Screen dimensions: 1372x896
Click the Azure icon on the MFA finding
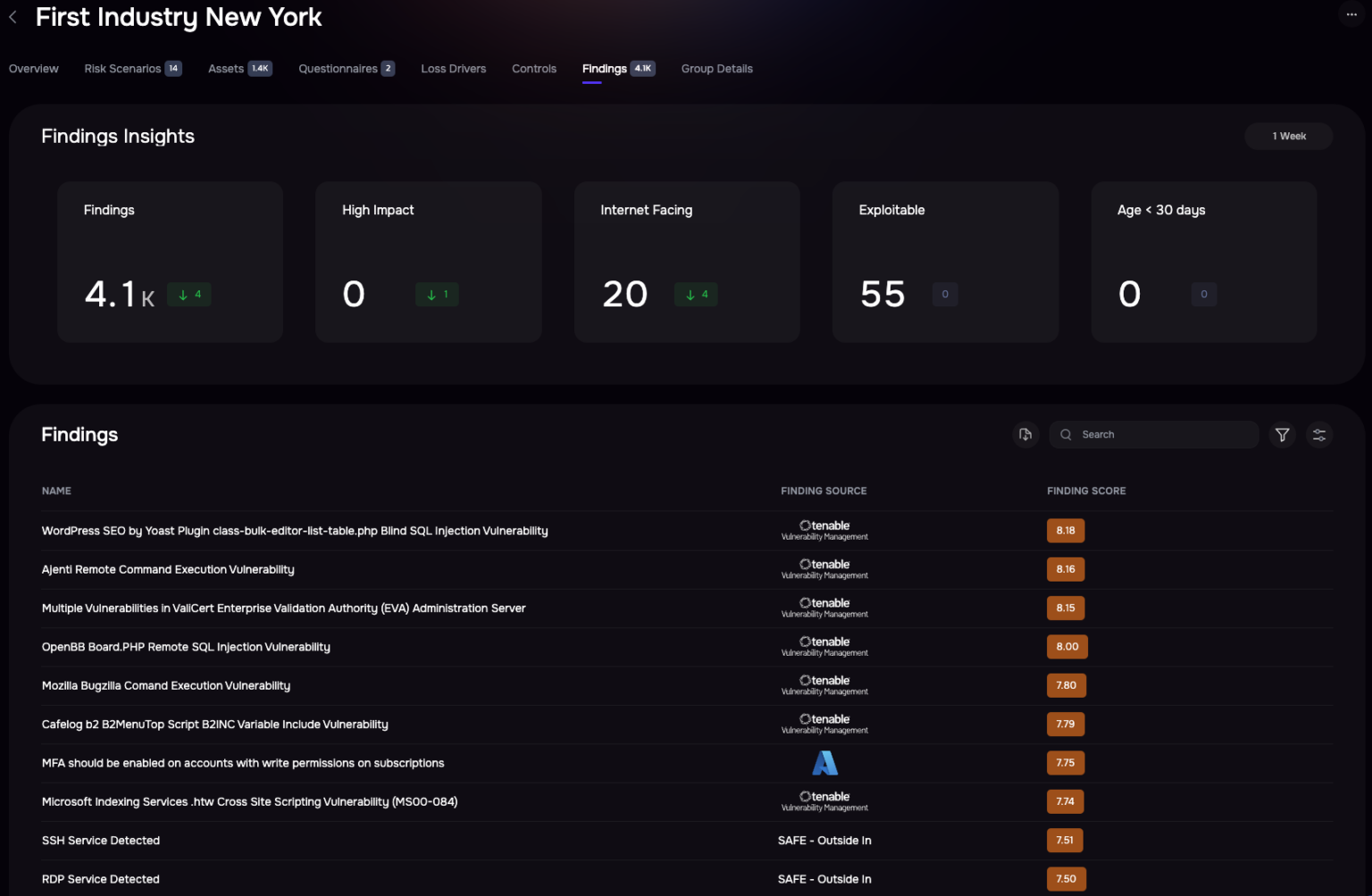(824, 763)
